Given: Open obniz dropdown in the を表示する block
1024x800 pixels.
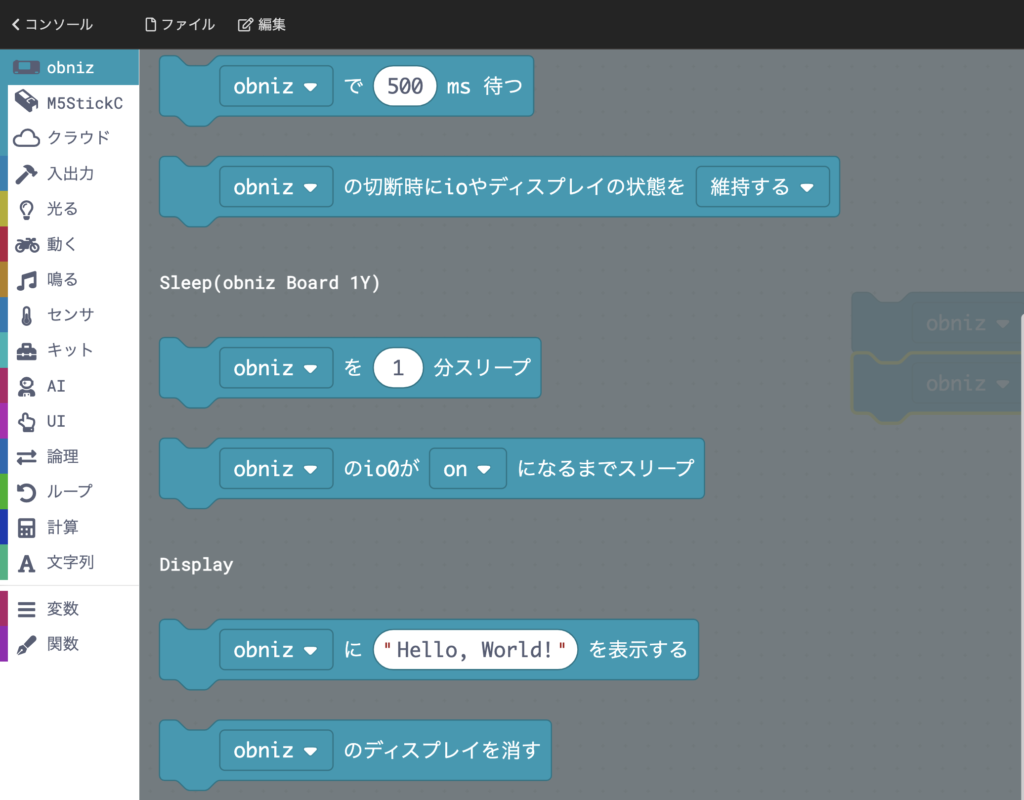Looking at the screenshot, I should tap(276, 649).
